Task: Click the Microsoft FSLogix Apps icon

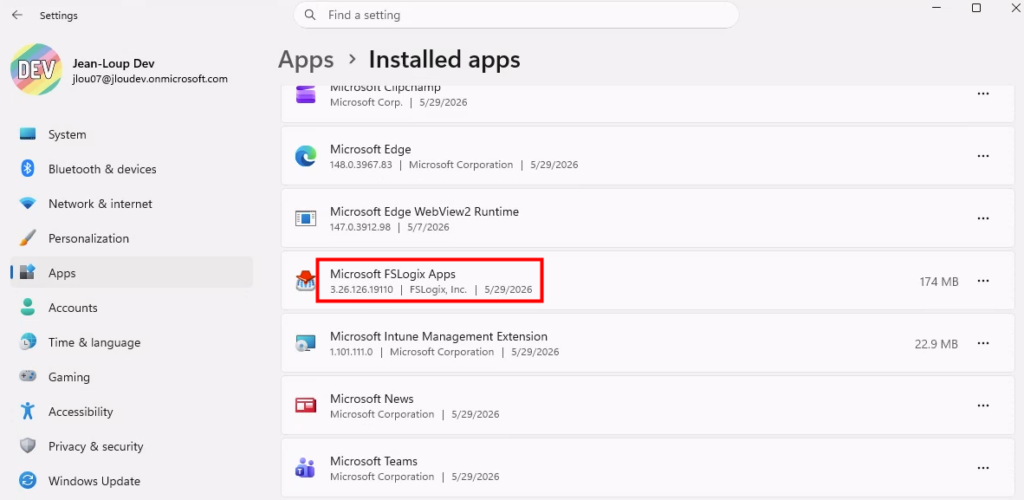Action: [306, 281]
